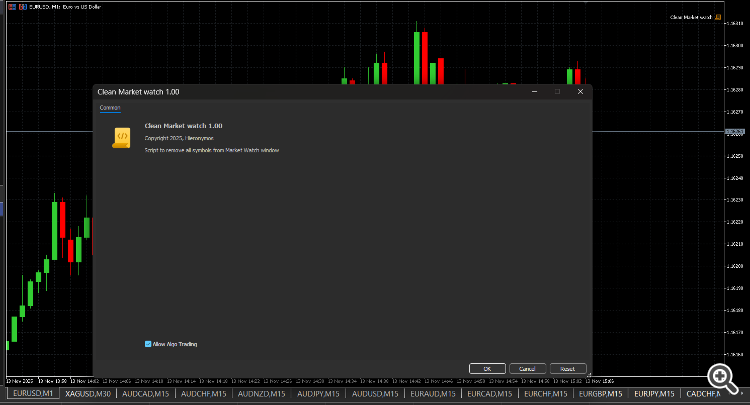Select the AUDUSD,M15 chart tab
The width and height of the screenshot is (750, 405).
coord(375,394)
